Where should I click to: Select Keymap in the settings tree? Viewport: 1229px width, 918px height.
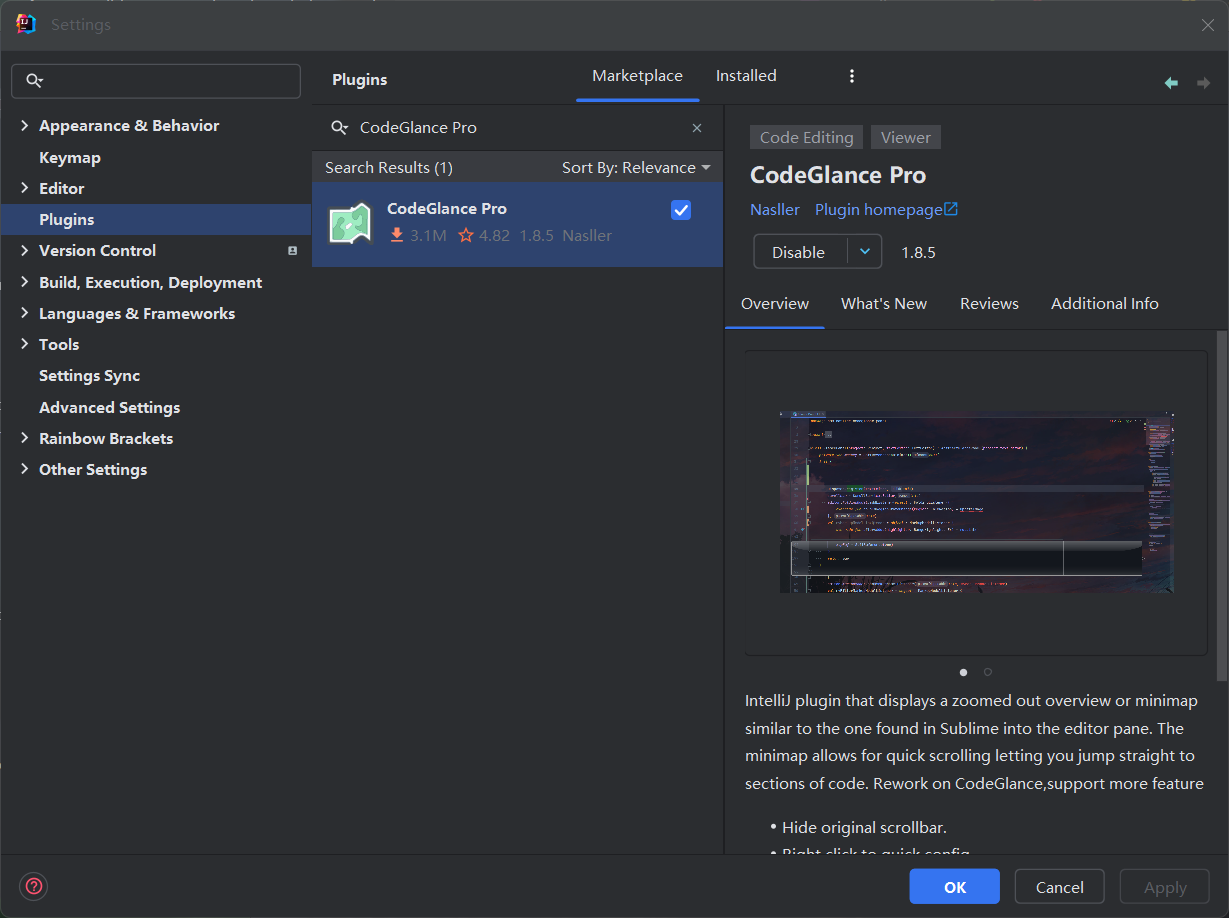click(x=70, y=157)
